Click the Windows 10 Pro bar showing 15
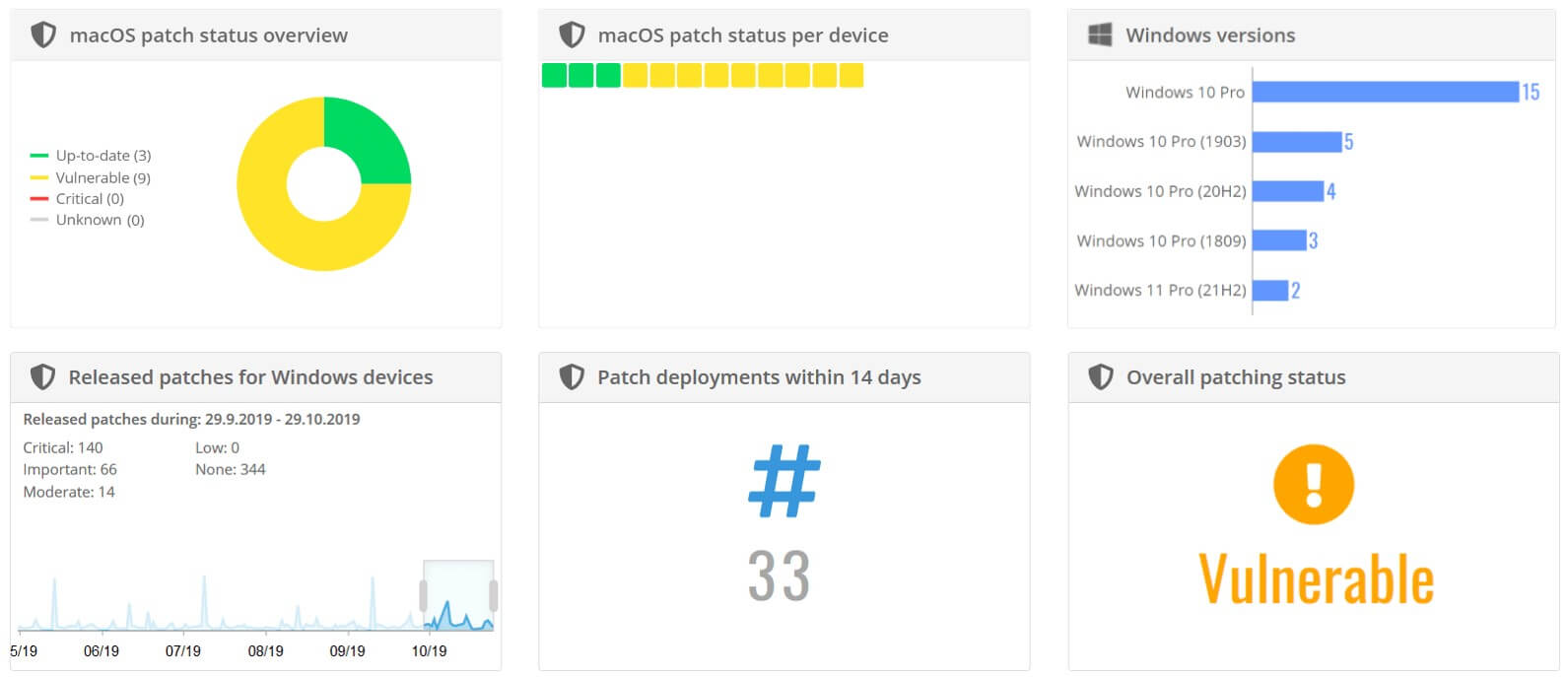This screenshot has height=677, width=1568. pos(1386,92)
